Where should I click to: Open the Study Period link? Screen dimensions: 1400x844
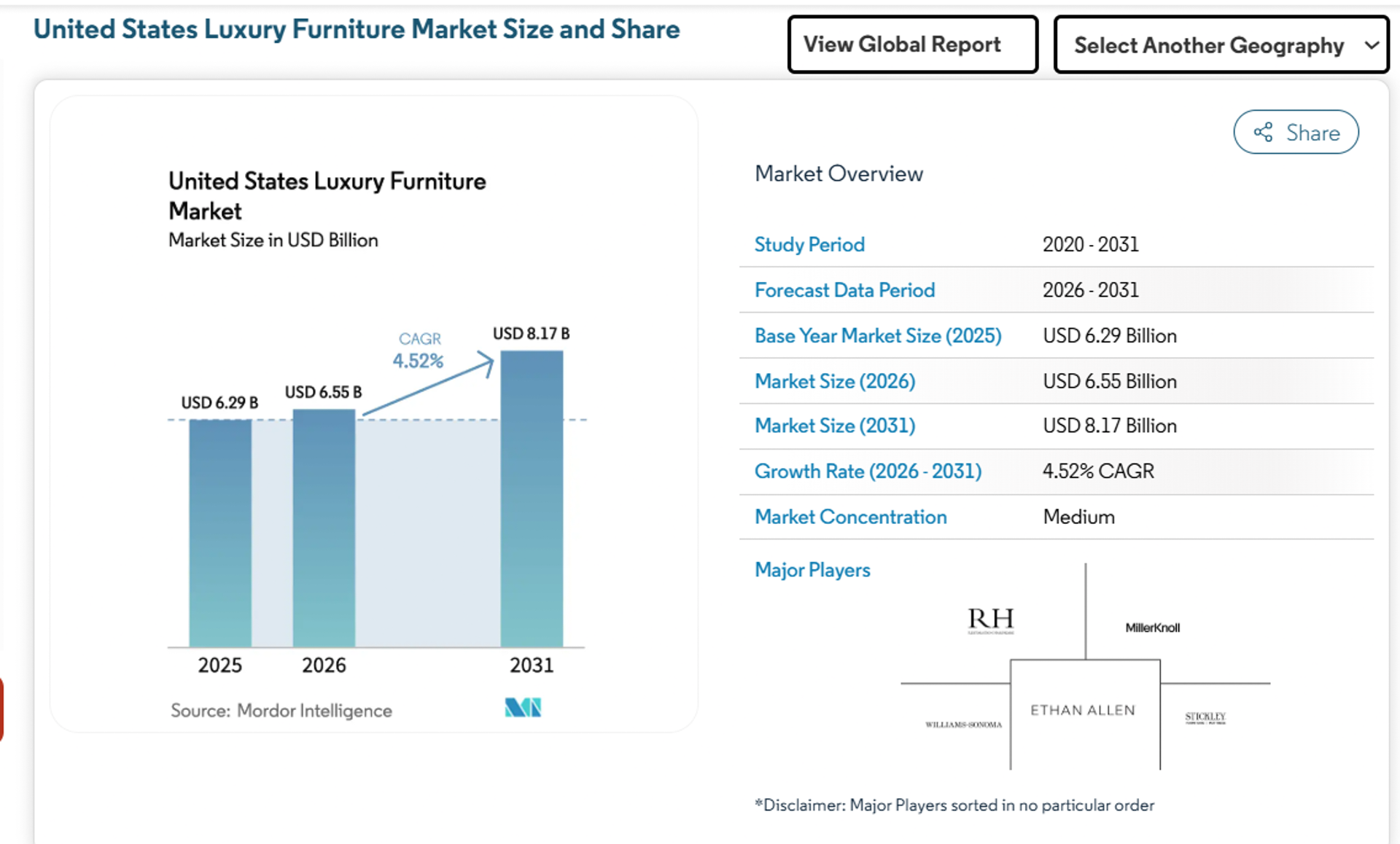(x=809, y=245)
